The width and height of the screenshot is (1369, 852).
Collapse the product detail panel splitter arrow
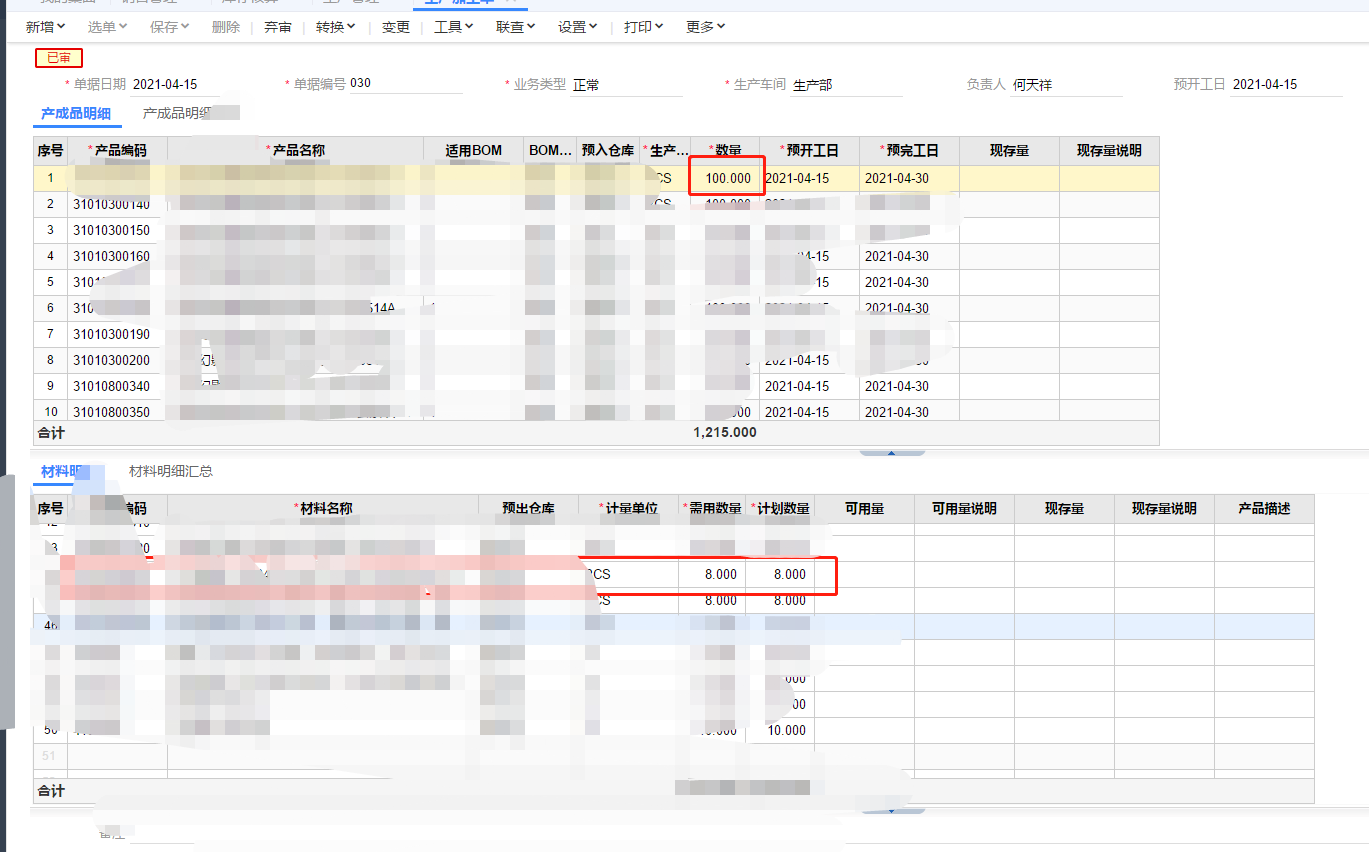pos(892,452)
